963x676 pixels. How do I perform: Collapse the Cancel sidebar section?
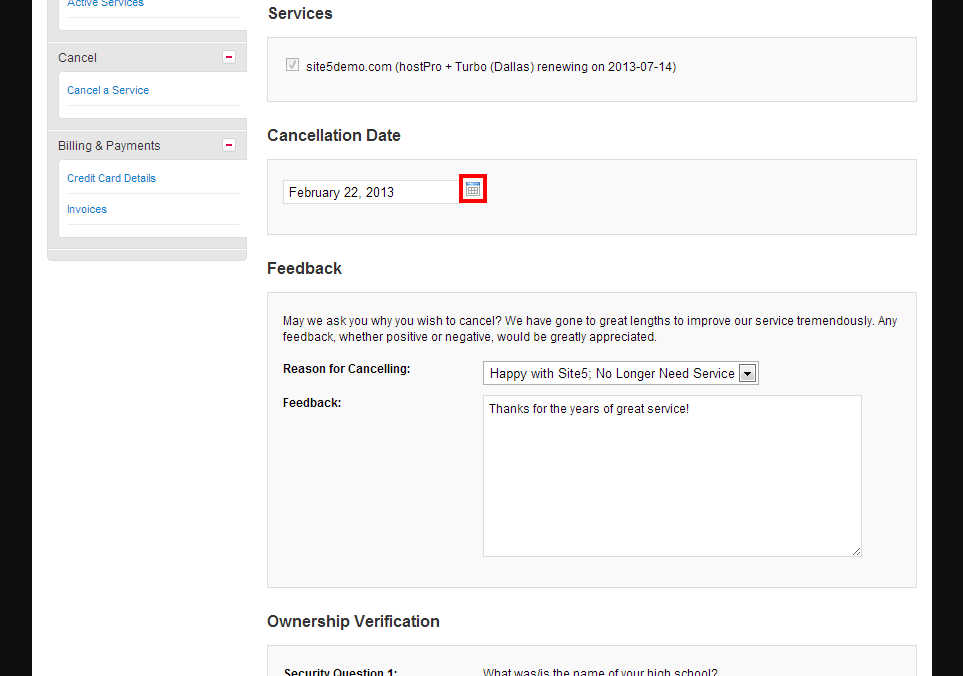(228, 57)
